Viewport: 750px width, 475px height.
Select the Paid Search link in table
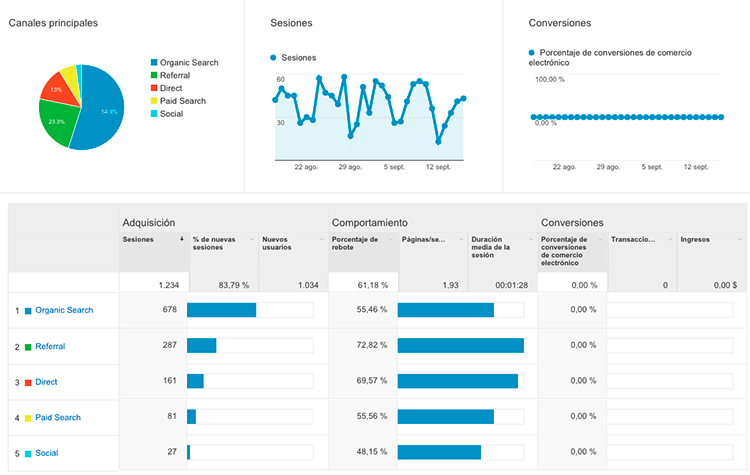tap(58, 418)
